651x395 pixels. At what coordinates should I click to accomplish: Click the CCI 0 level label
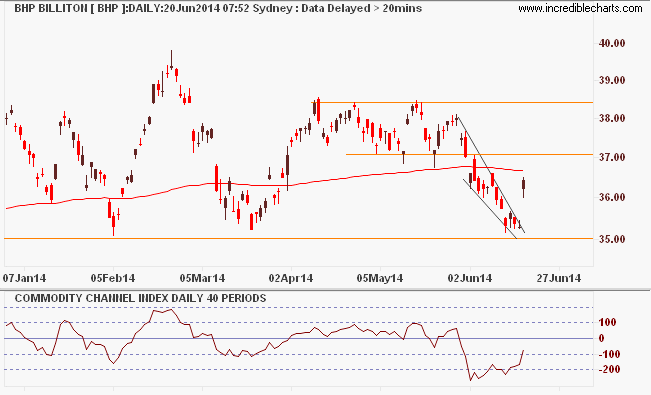click(x=601, y=338)
